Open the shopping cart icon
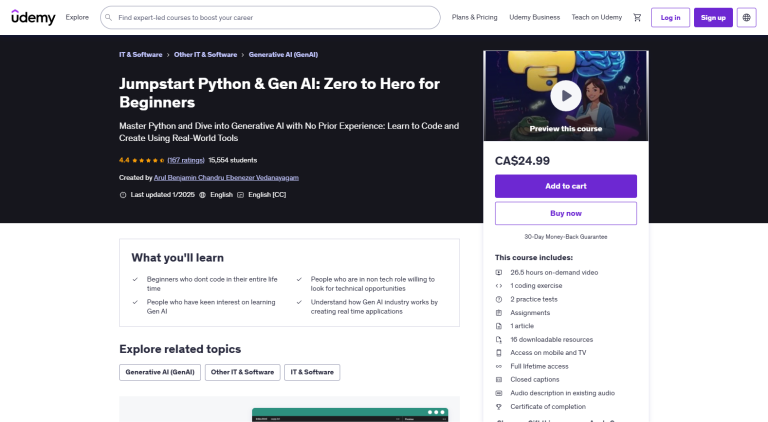 coord(637,18)
